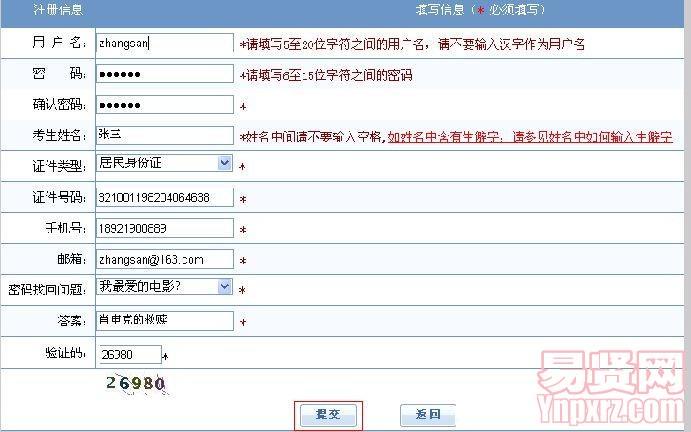Click the 证件号码 ID number field
This screenshot has height=432, width=691.
pyautogui.click(x=165, y=197)
